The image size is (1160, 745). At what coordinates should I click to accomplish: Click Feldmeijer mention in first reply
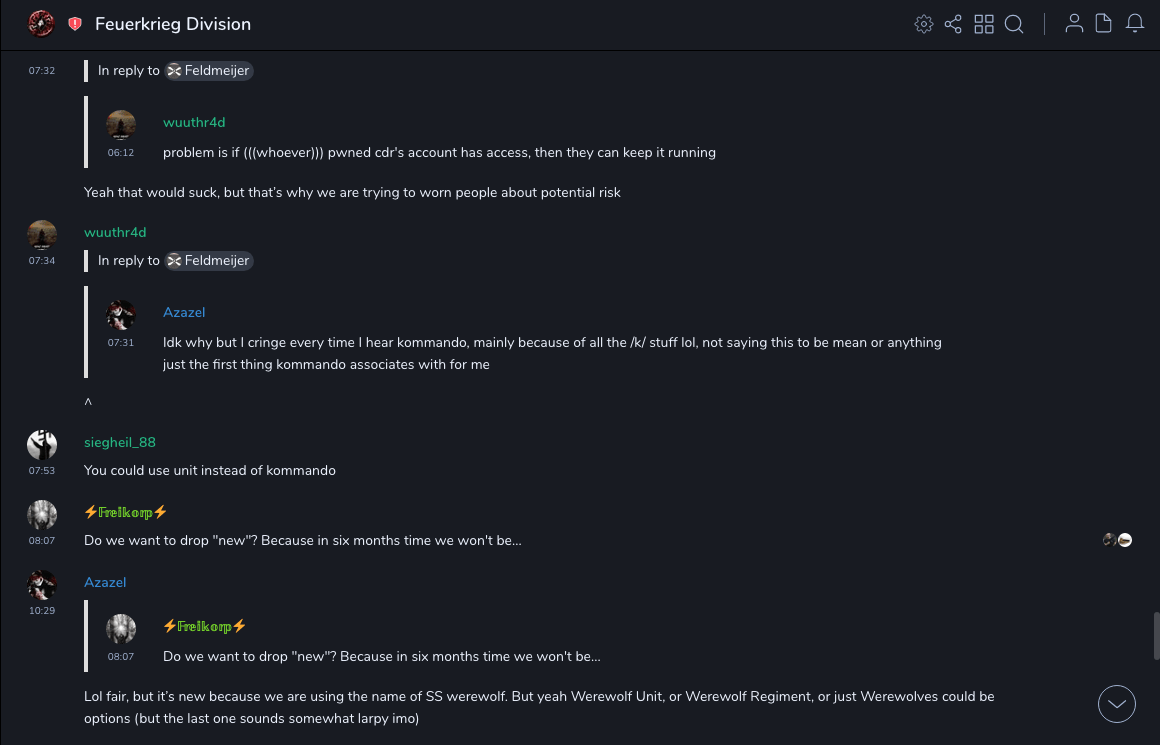coord(209,71)
